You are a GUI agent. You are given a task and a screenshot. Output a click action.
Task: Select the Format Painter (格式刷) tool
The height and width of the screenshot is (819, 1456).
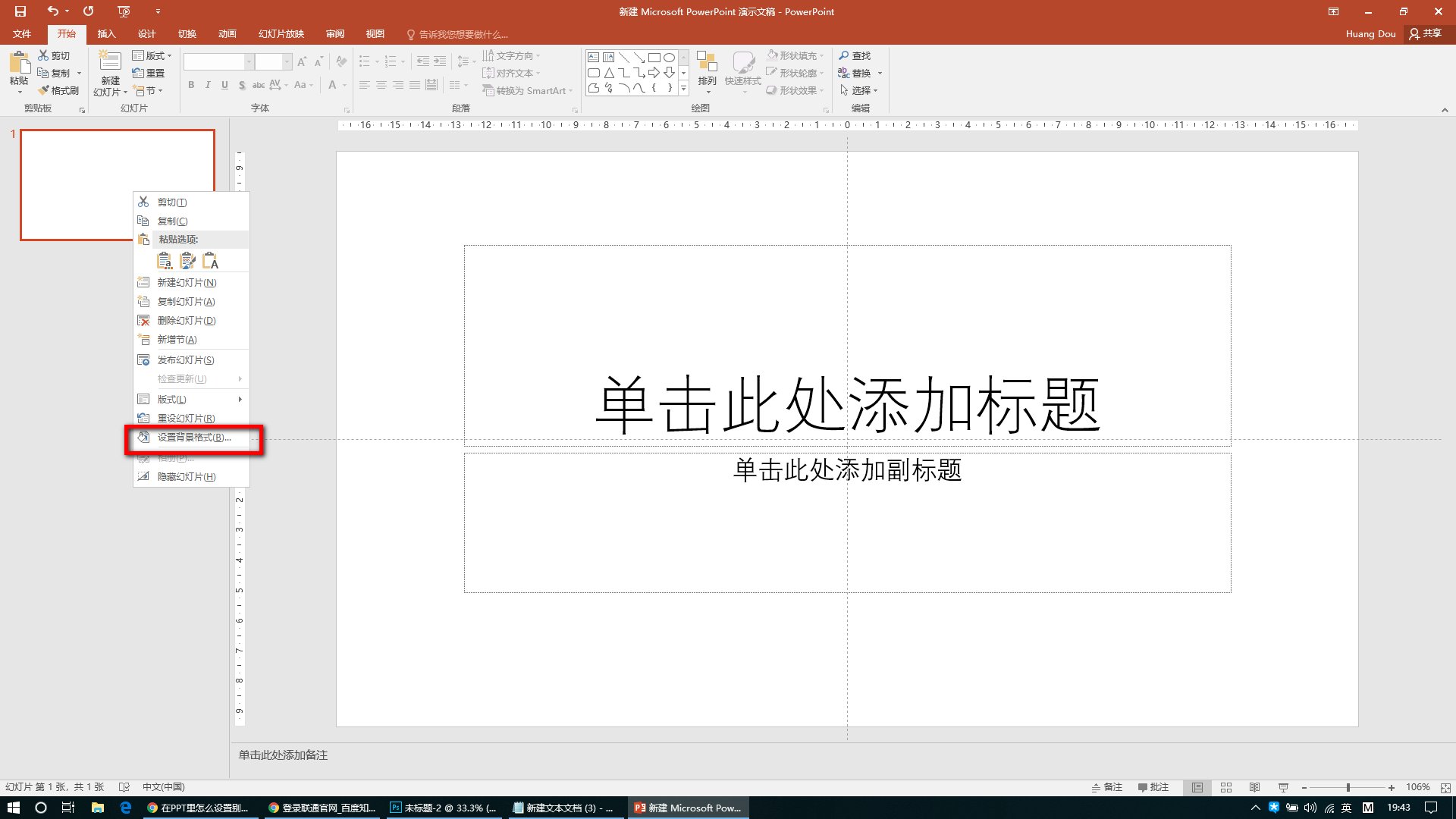[59, 90]
